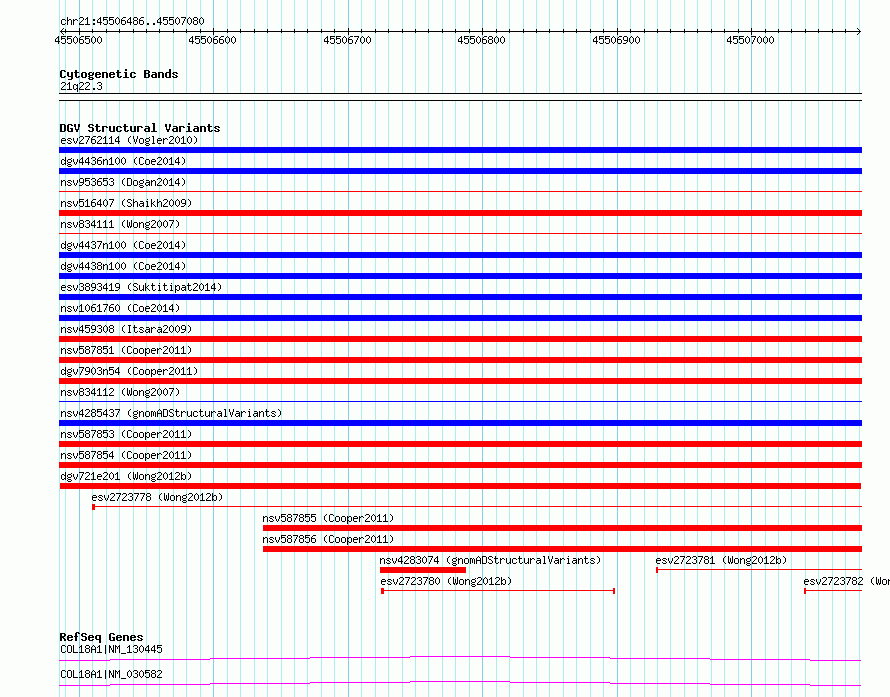The height and width of the screenshot is (697, 890).
Task: Select the partially visible esv2723782 variant label
Action: point(846,581)
